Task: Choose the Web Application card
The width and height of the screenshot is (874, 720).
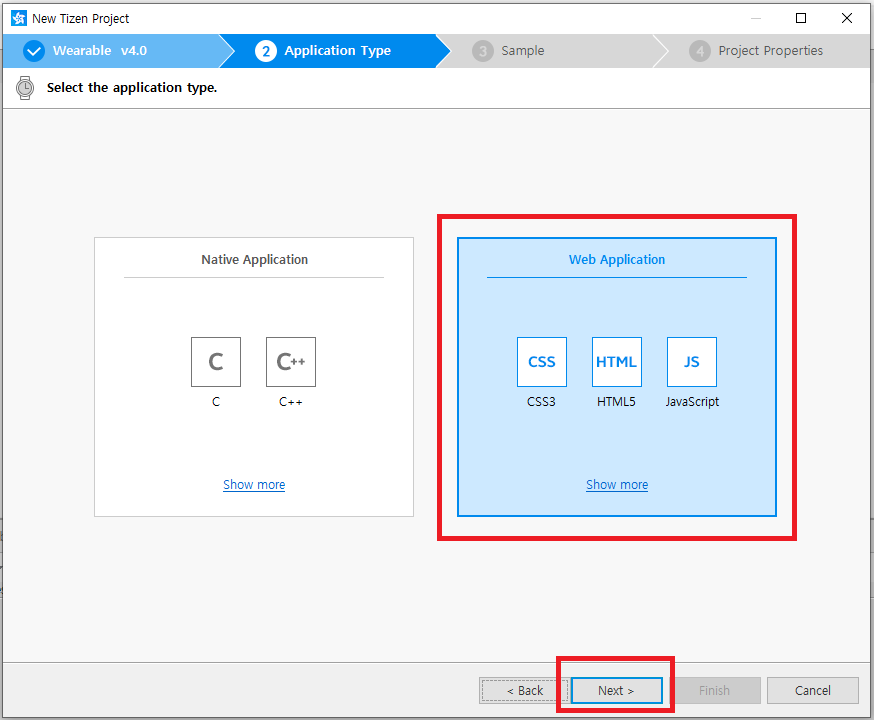Action: tap(616, 377)
